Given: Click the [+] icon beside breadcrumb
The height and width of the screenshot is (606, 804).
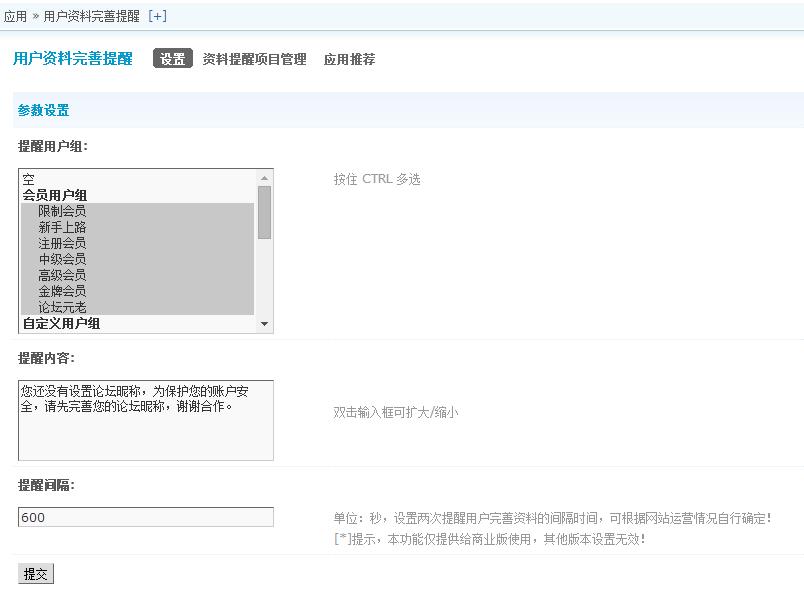Looking at the screenshot, I should point(157,16).
